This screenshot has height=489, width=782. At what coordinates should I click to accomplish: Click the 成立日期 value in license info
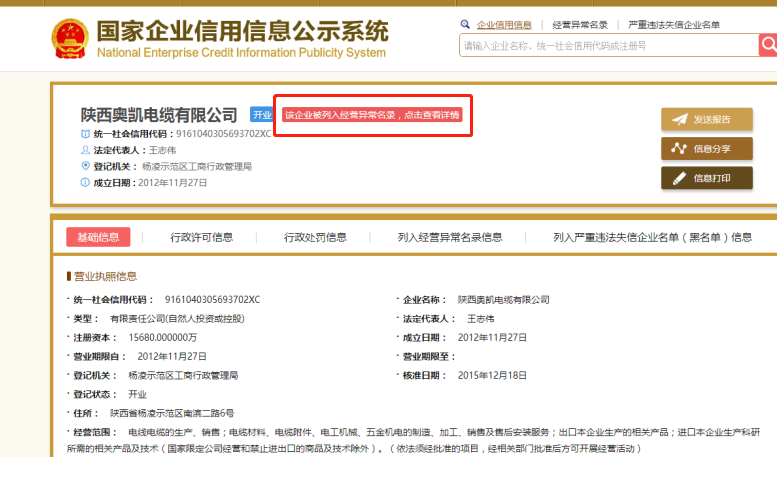pos(492,337)
